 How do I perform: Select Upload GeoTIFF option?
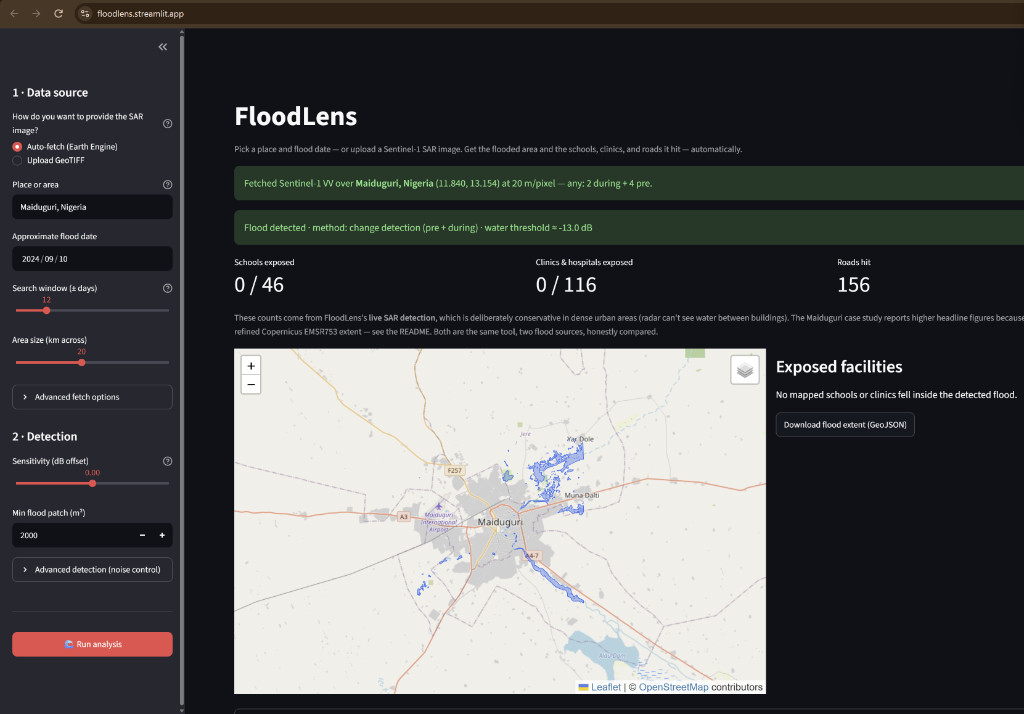pos(49,161)
